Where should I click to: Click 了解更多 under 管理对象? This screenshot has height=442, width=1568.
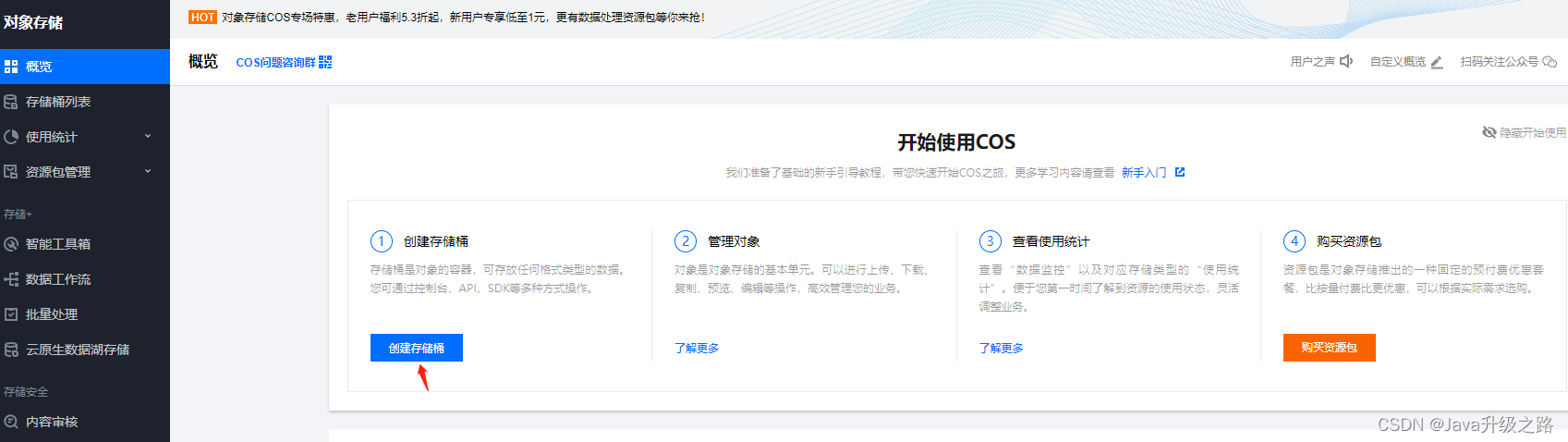point(697,349)
